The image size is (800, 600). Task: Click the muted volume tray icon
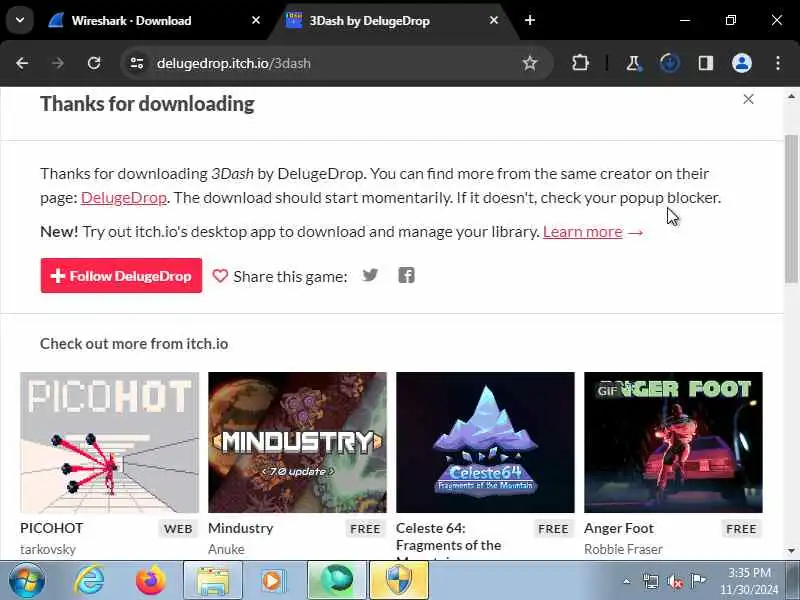(x=674, y=581)
